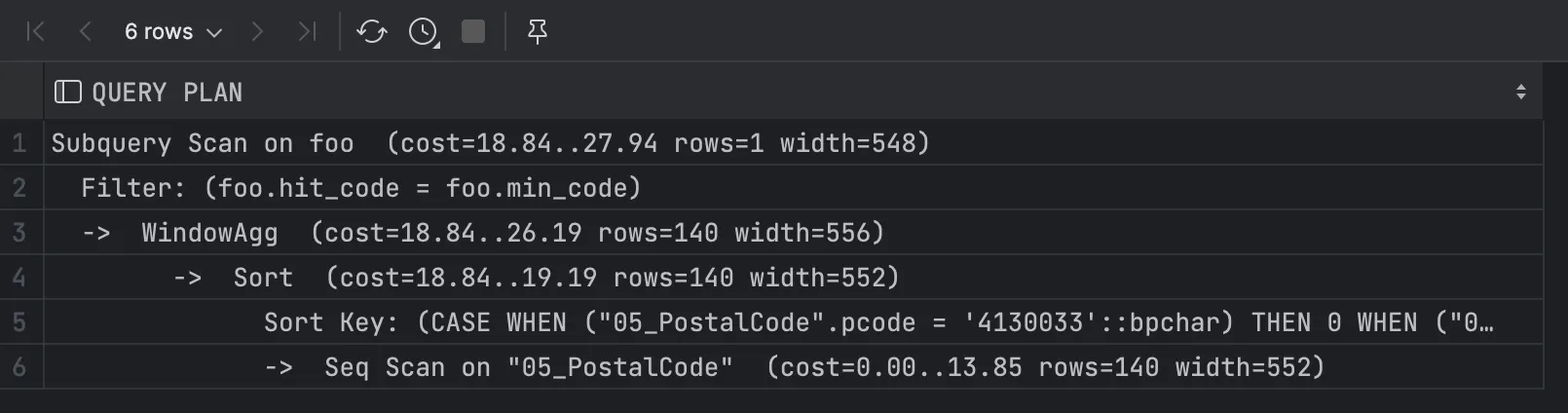This screenshot has width=1568, height=413.
Task: Go to the first page of results
Action: coord(36,32)
